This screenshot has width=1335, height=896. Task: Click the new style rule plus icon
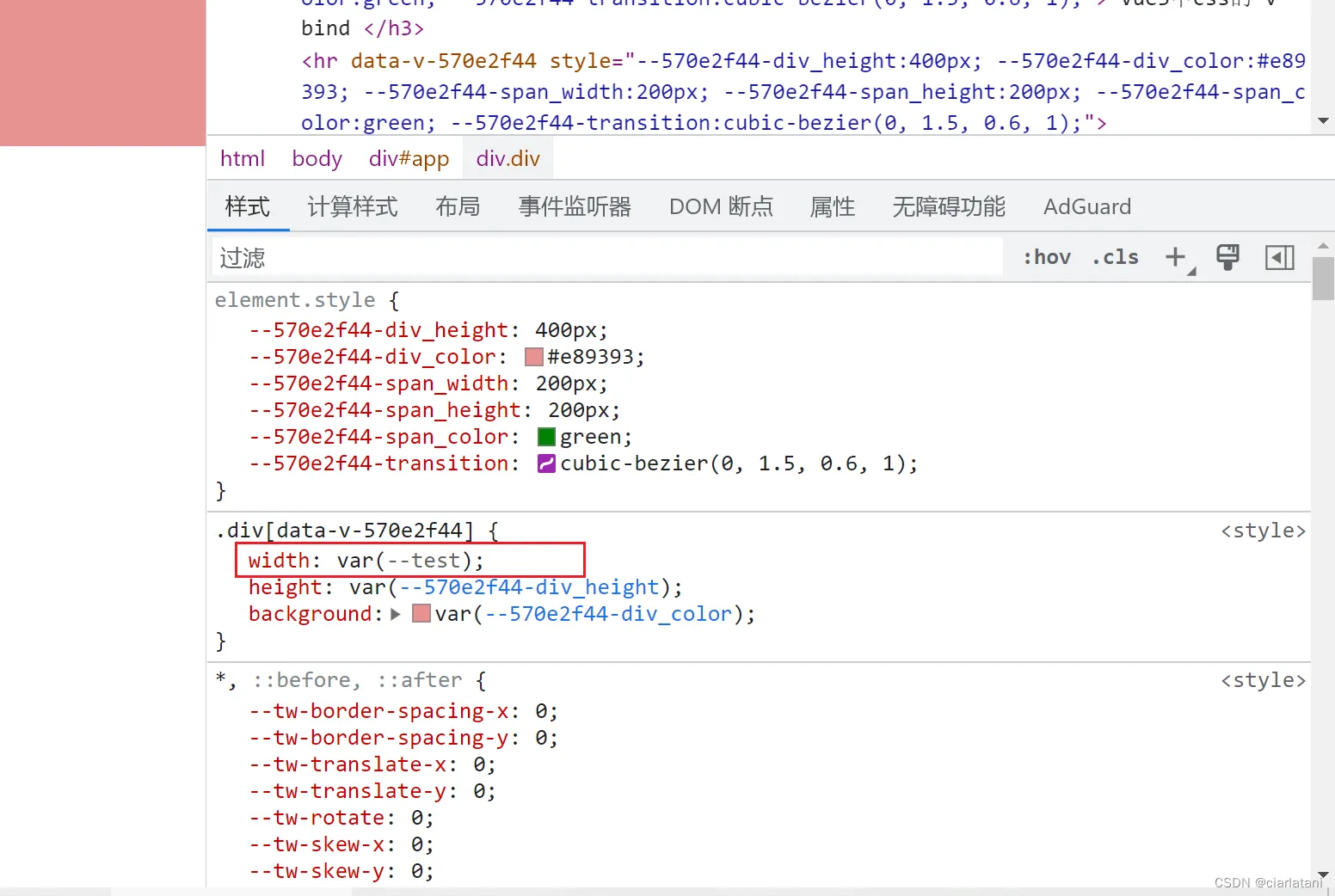coord(1175,257)
